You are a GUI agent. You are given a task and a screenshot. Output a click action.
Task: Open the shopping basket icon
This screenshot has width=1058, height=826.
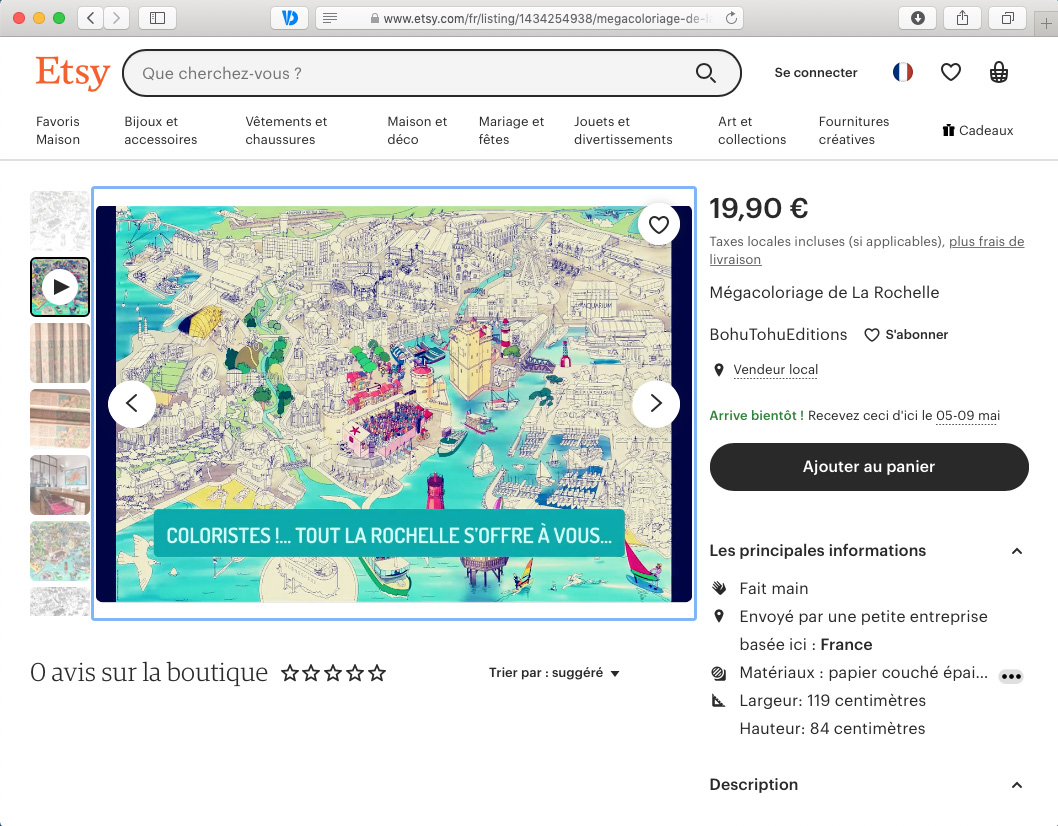[x=998, y=72]
